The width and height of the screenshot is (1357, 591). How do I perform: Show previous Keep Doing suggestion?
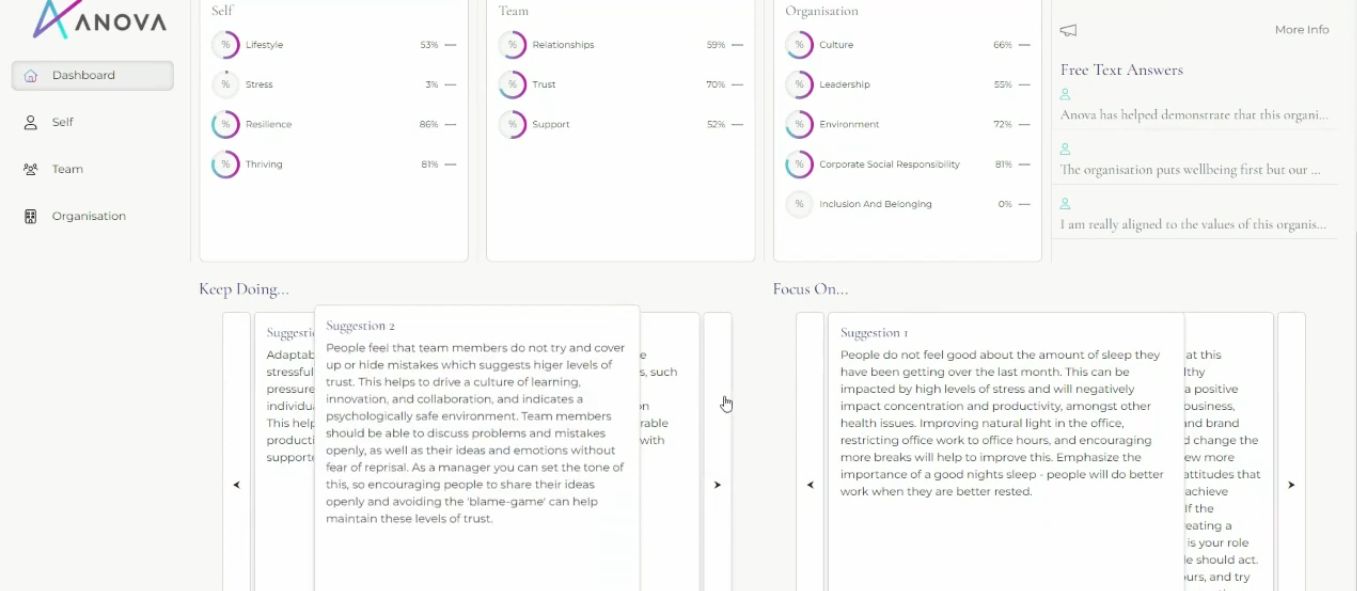tap(237, 485)
